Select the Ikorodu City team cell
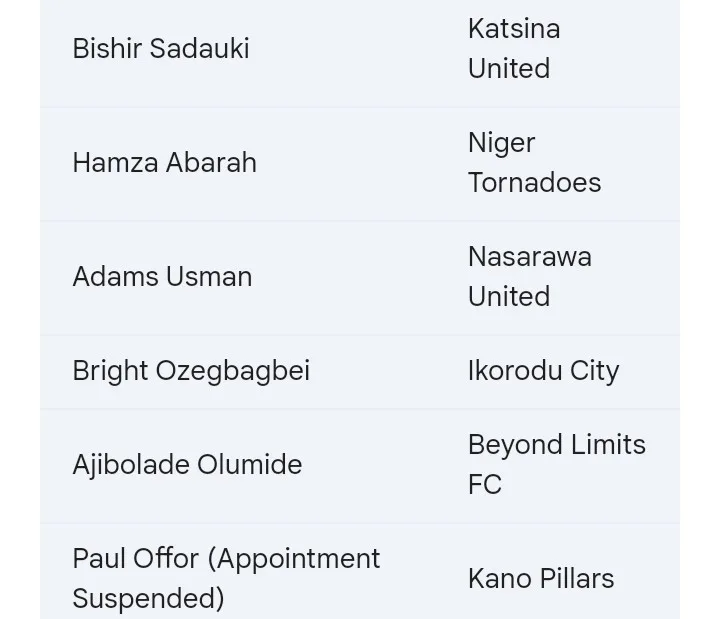 pos(543,371)
